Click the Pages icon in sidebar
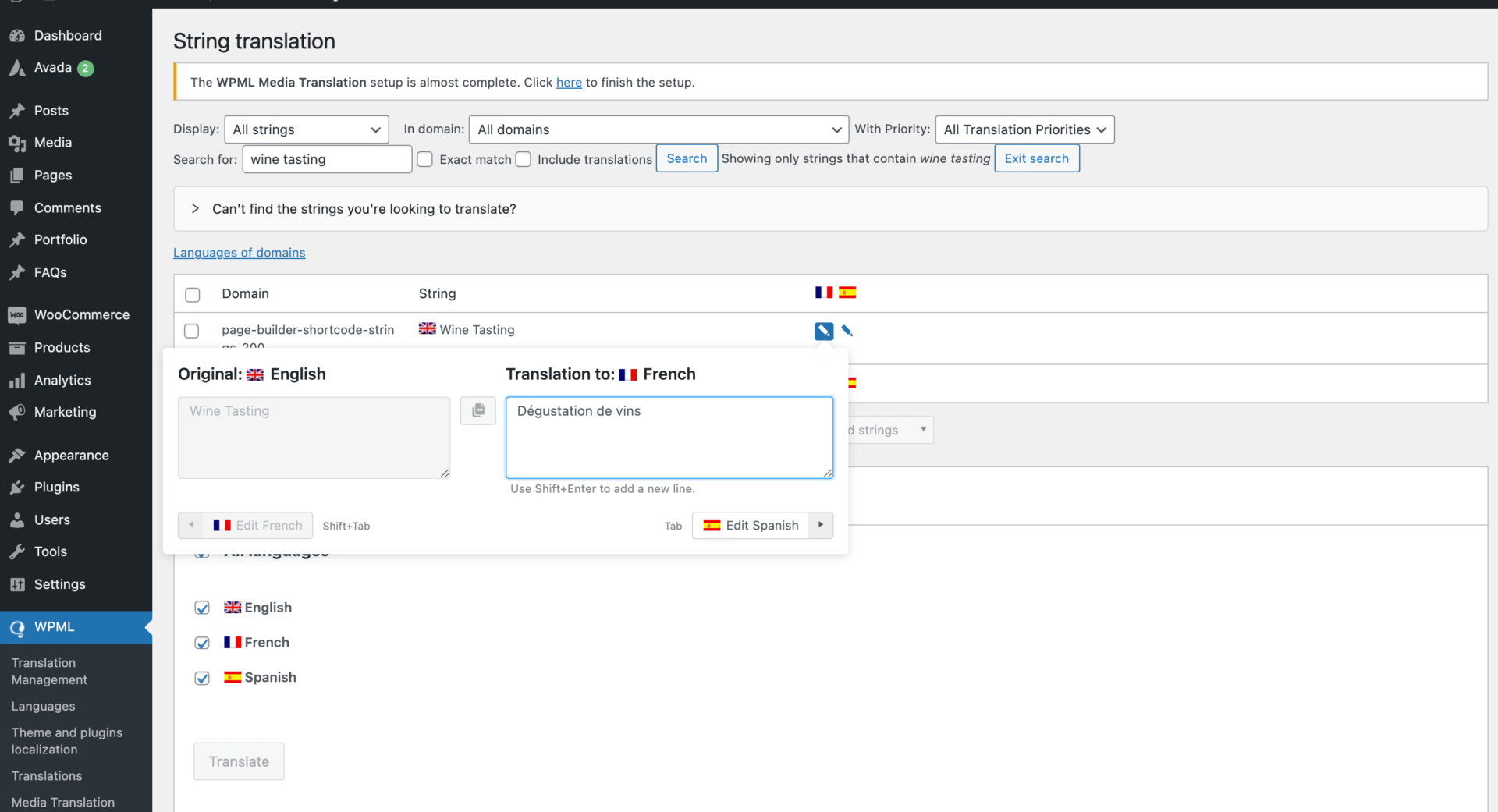1498x812 pixels. (x=17, y=176)
